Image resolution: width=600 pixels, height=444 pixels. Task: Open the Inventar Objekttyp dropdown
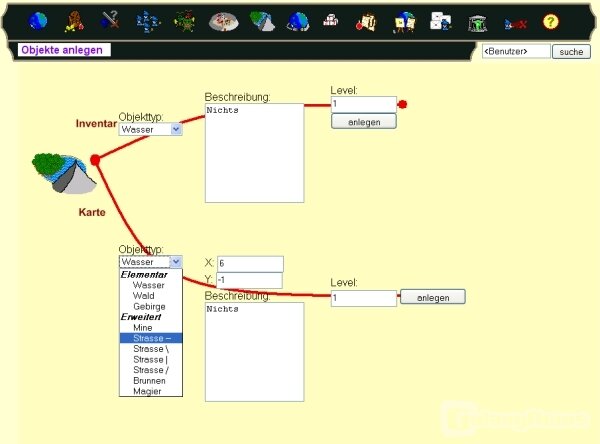[150, 129]
